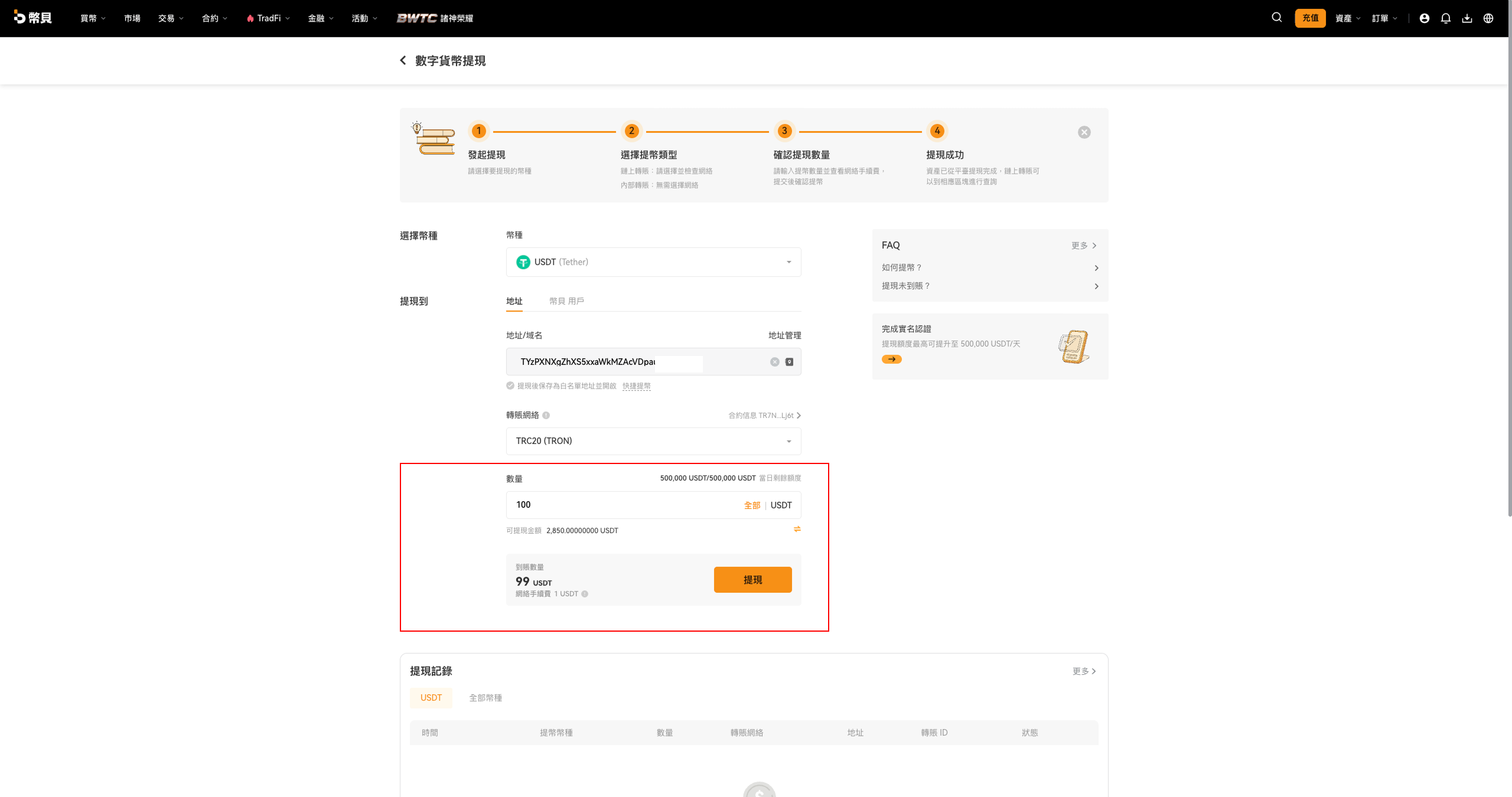Open 合約信息 TR7N...Lj6t link
Image resolution: width=1512 pixels, height=797 pixels.
click(764, 416)
